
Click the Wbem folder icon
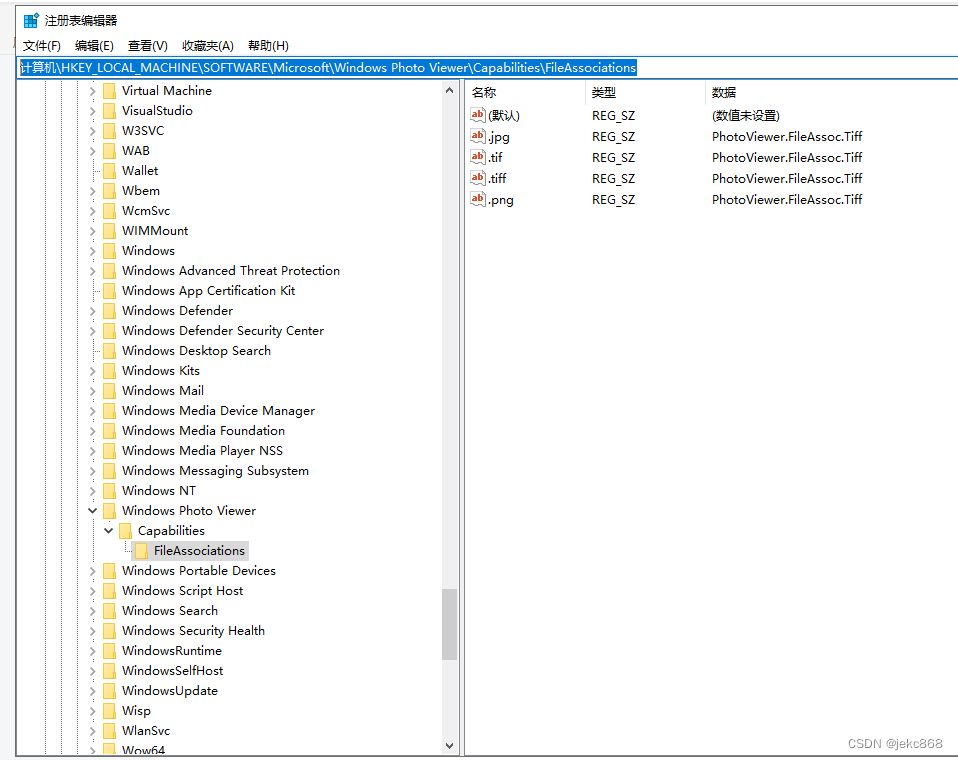click(x=109, y=191)
